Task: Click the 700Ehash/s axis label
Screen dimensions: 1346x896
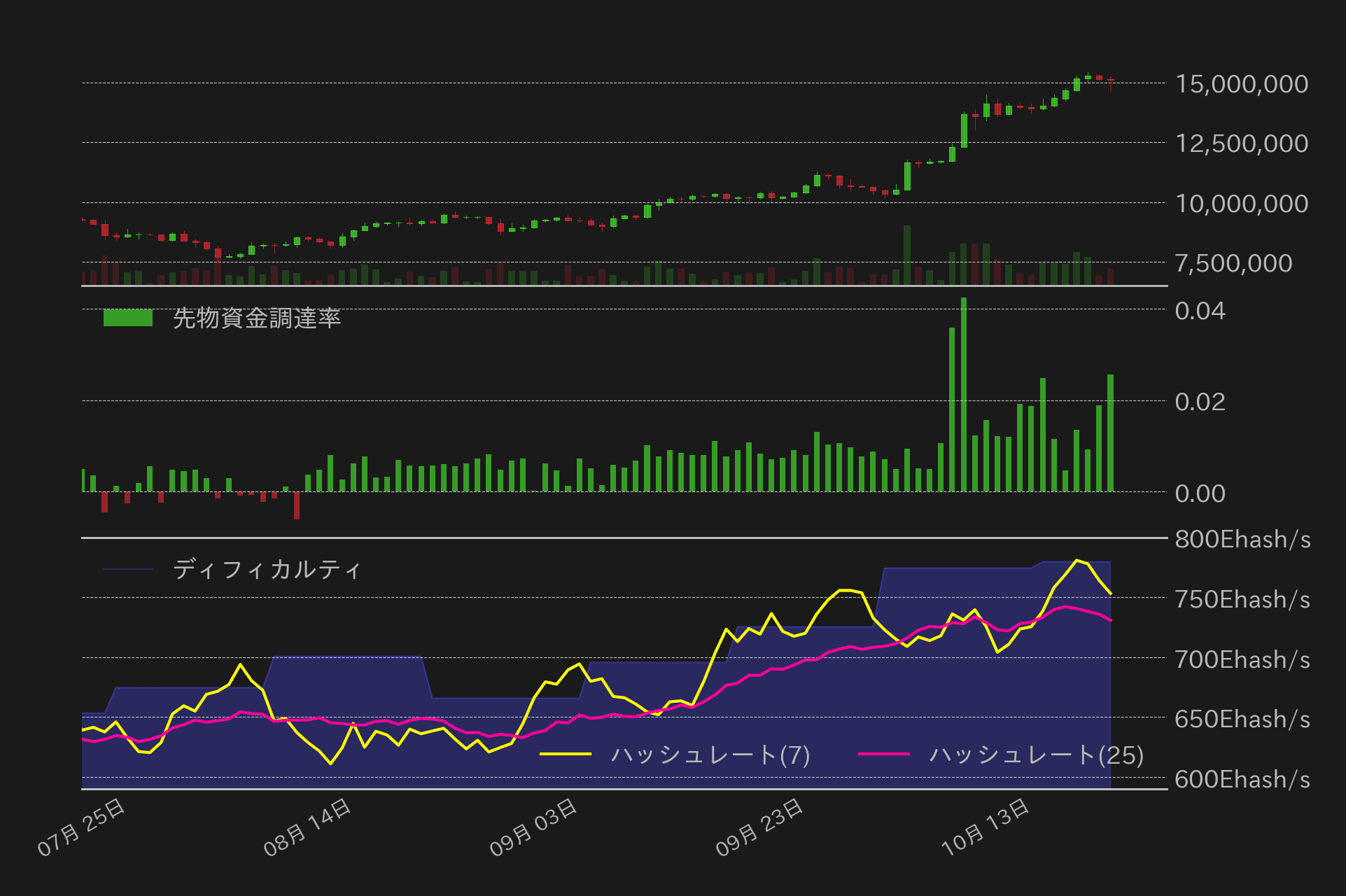Action: pyautogui.click(x=1242, y=659)
